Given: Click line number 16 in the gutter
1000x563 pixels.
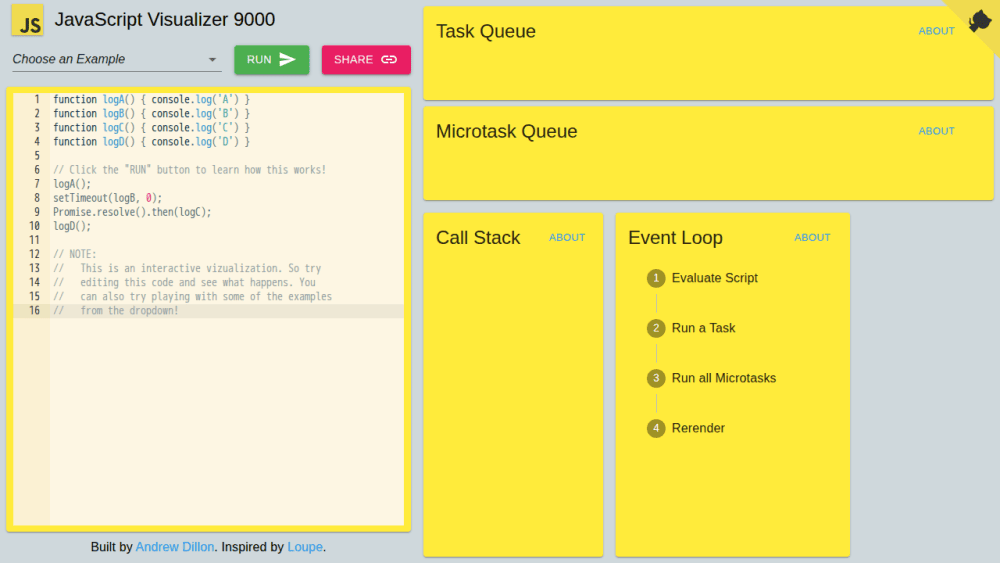Looking at the screenshot, I should tap(34, 311).
